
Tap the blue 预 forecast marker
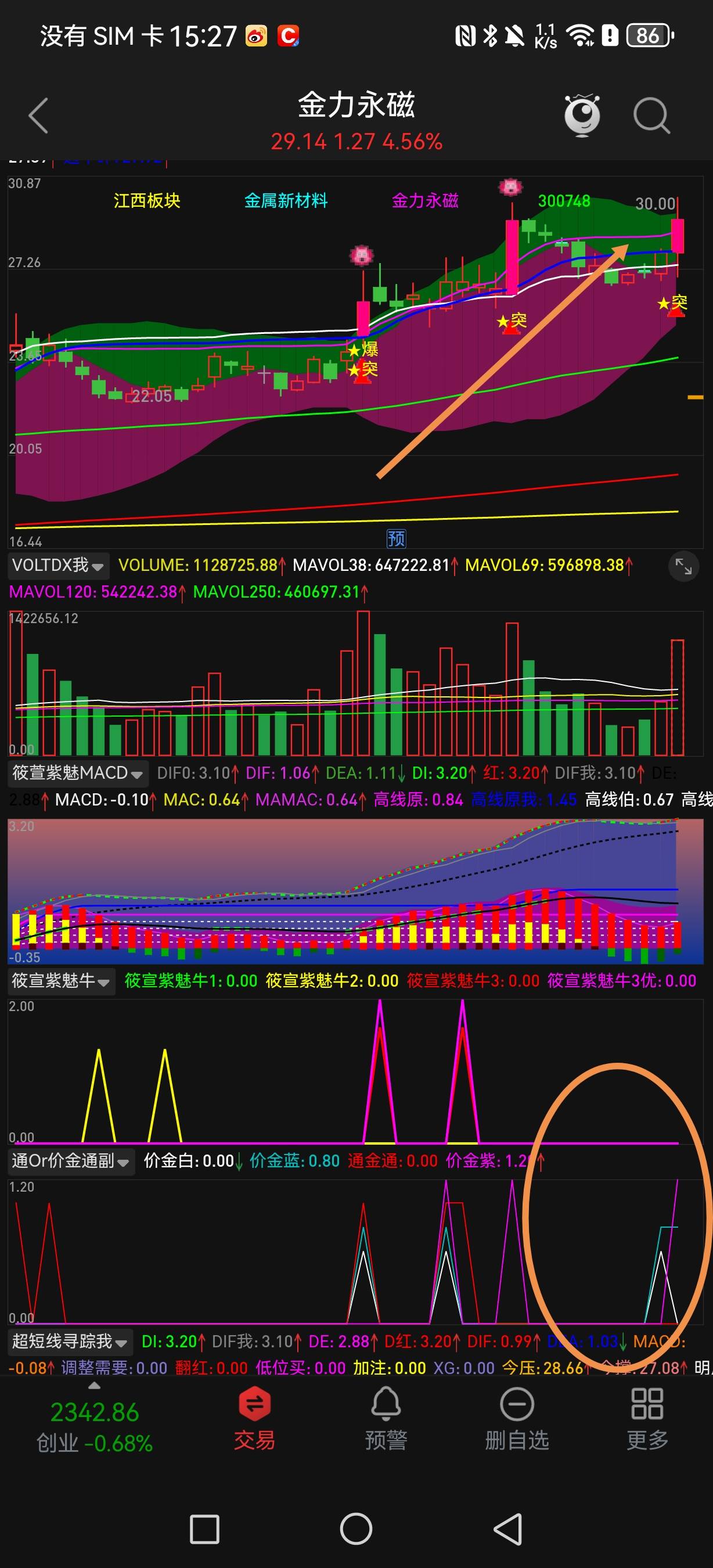tap(396, 539)
